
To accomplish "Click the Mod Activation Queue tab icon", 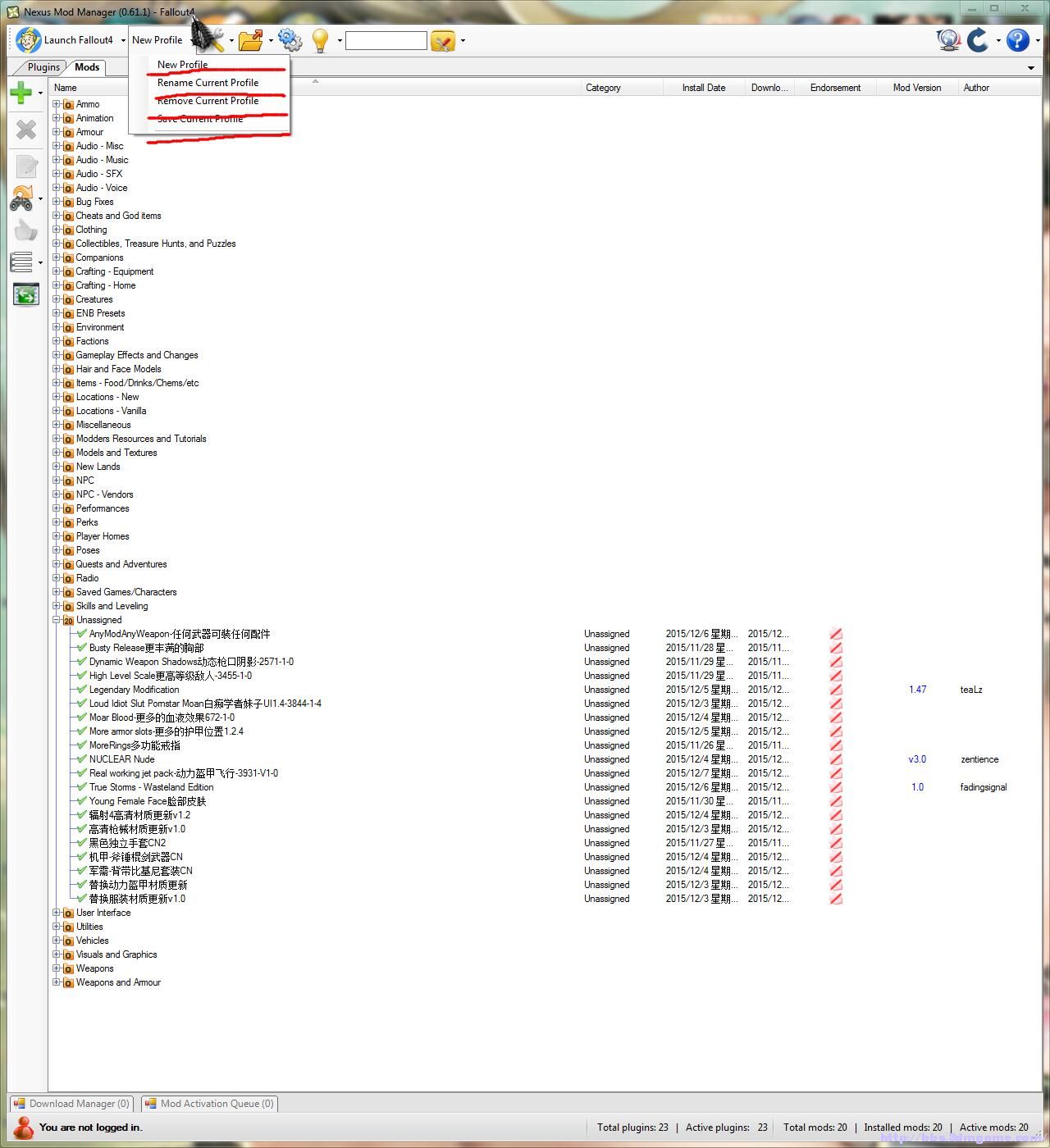I will tap(150, 1104).
